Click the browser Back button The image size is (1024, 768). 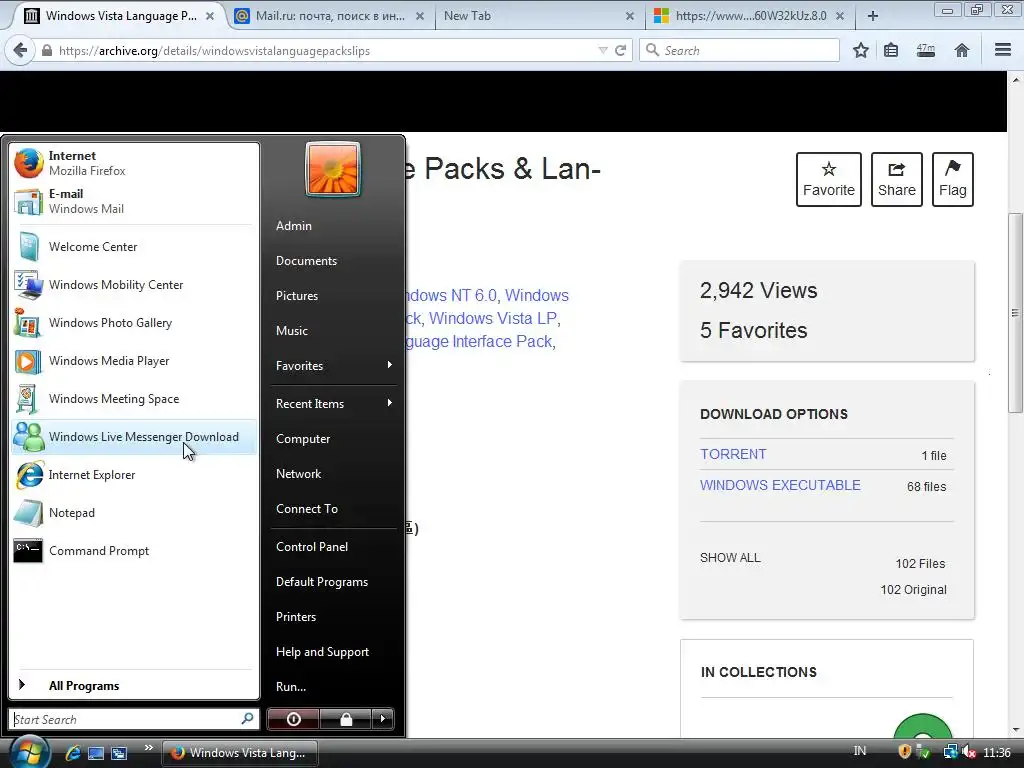(x=20, y=50)
